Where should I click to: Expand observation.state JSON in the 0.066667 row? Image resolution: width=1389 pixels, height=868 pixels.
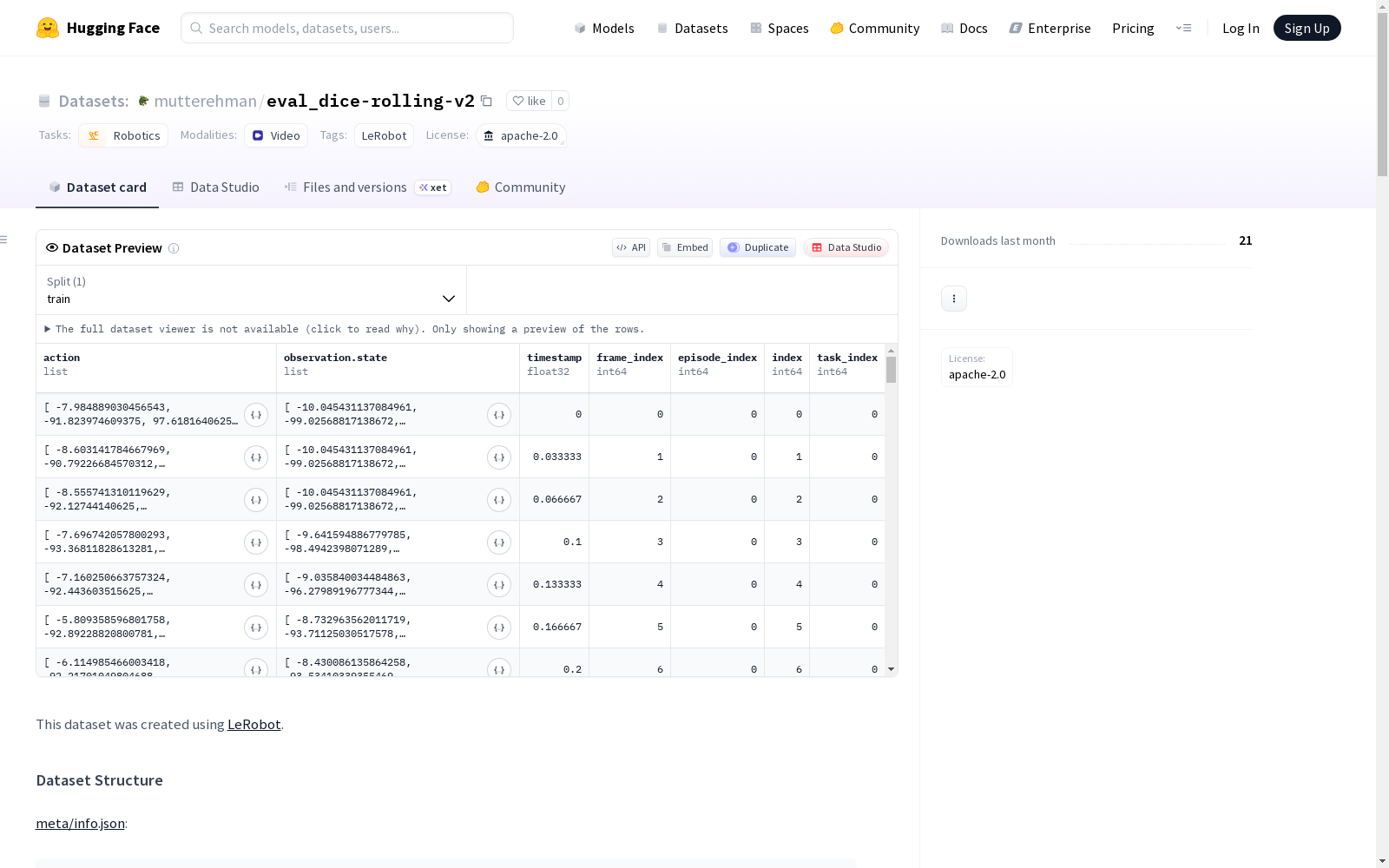[499, 500]
